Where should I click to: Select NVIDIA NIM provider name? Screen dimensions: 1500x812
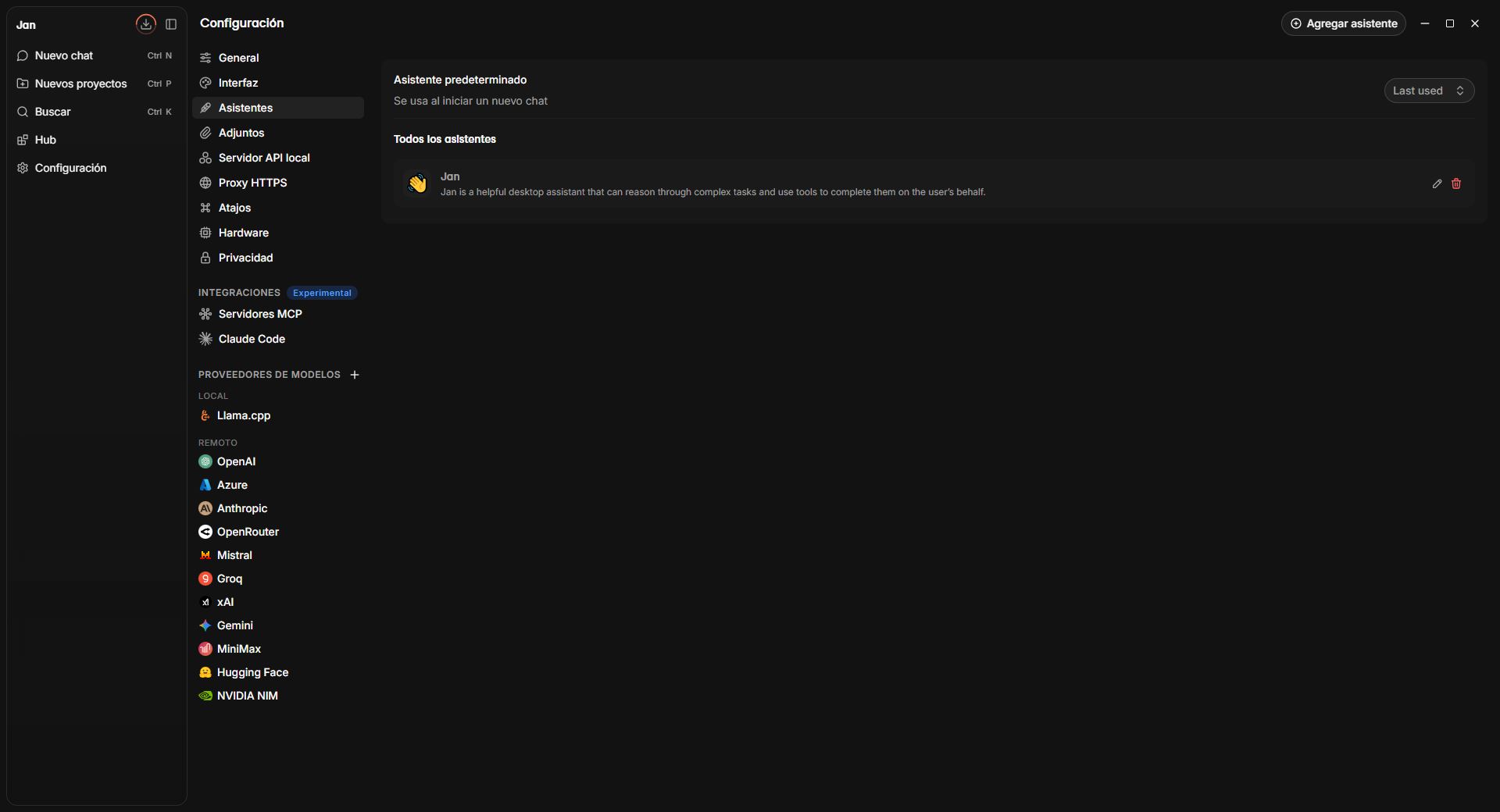(x=247, y=696)
